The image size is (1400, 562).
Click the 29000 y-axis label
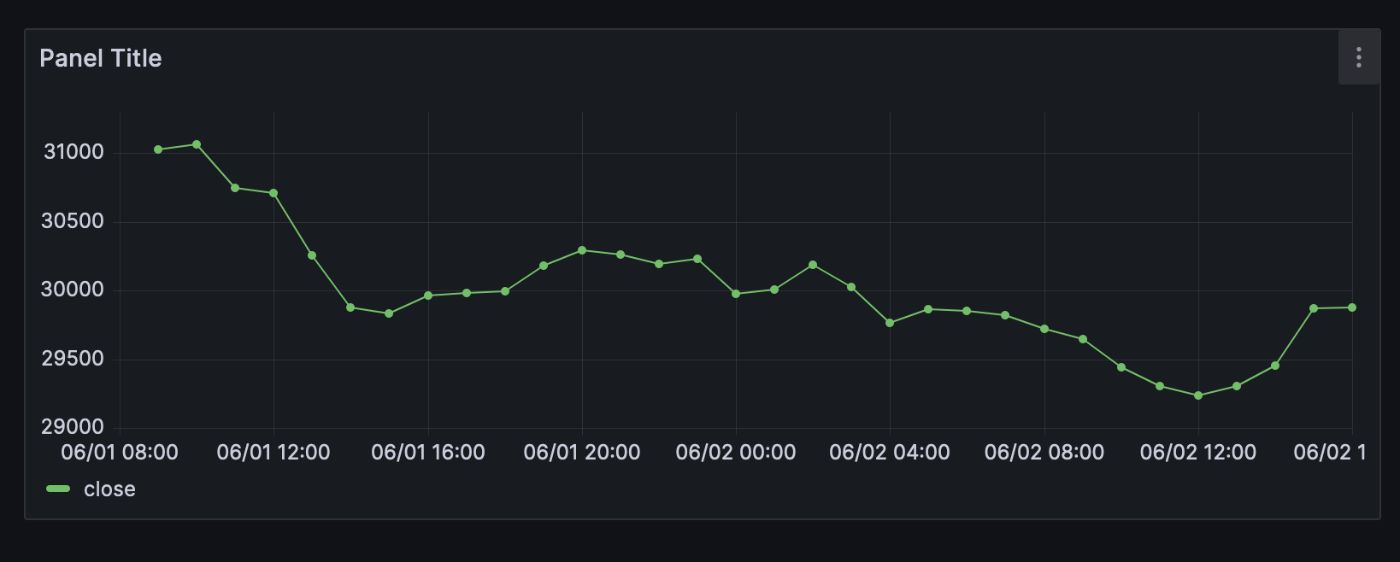73,428
